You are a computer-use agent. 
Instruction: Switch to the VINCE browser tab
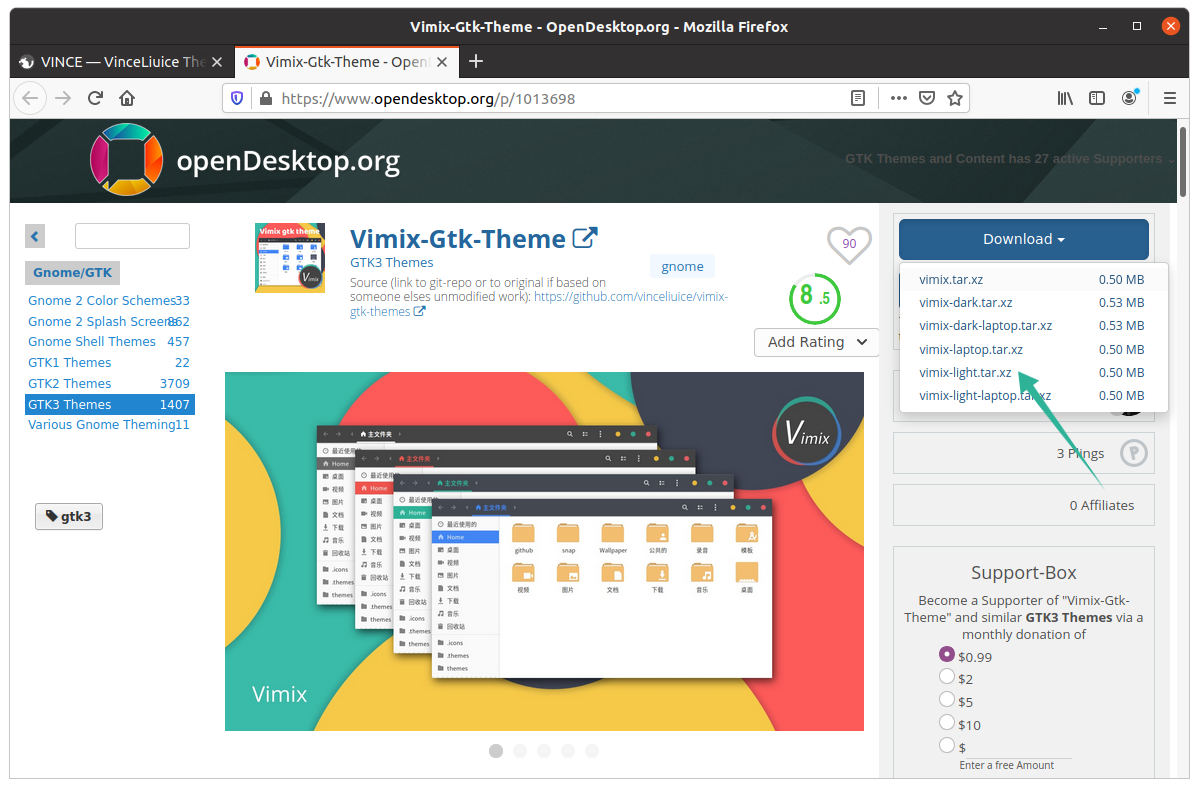coord(122,62)
